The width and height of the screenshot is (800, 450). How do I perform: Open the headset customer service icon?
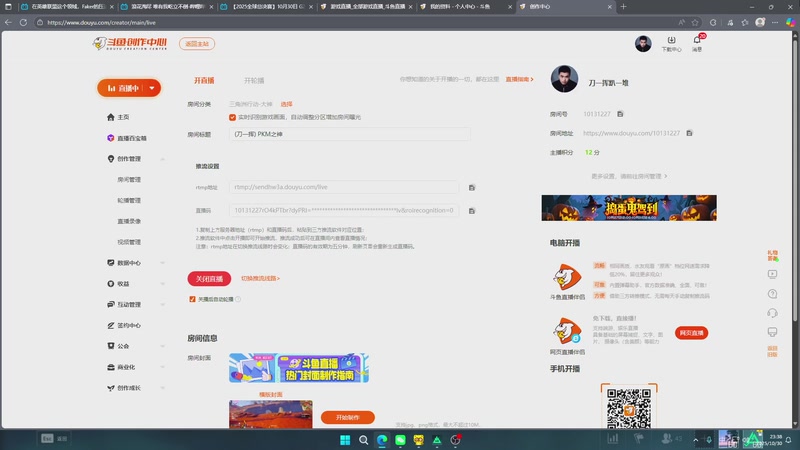772,313
